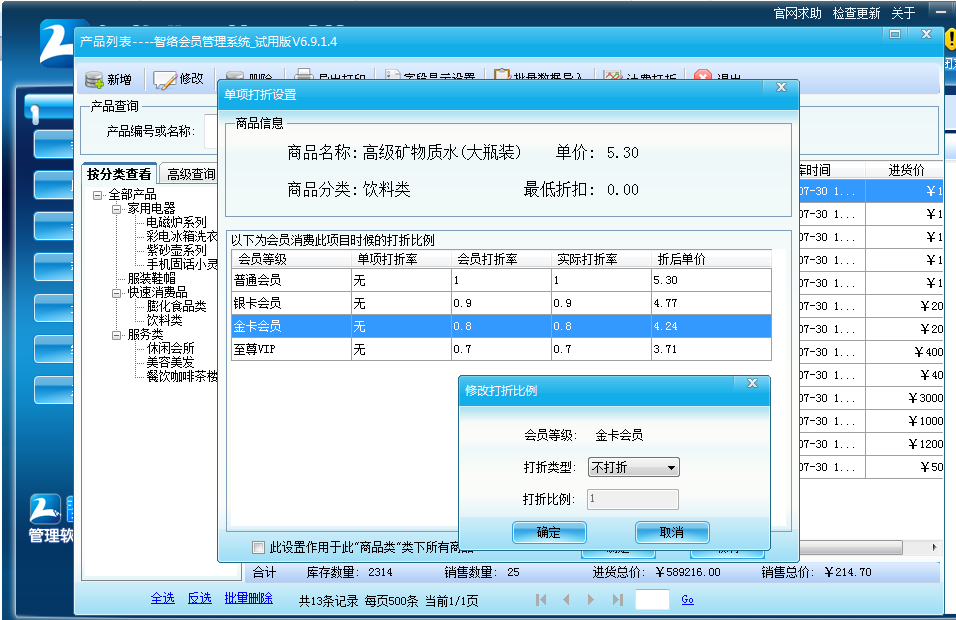Select 膨化食品类 tree item
956x620 pixels.
point(176,307)
